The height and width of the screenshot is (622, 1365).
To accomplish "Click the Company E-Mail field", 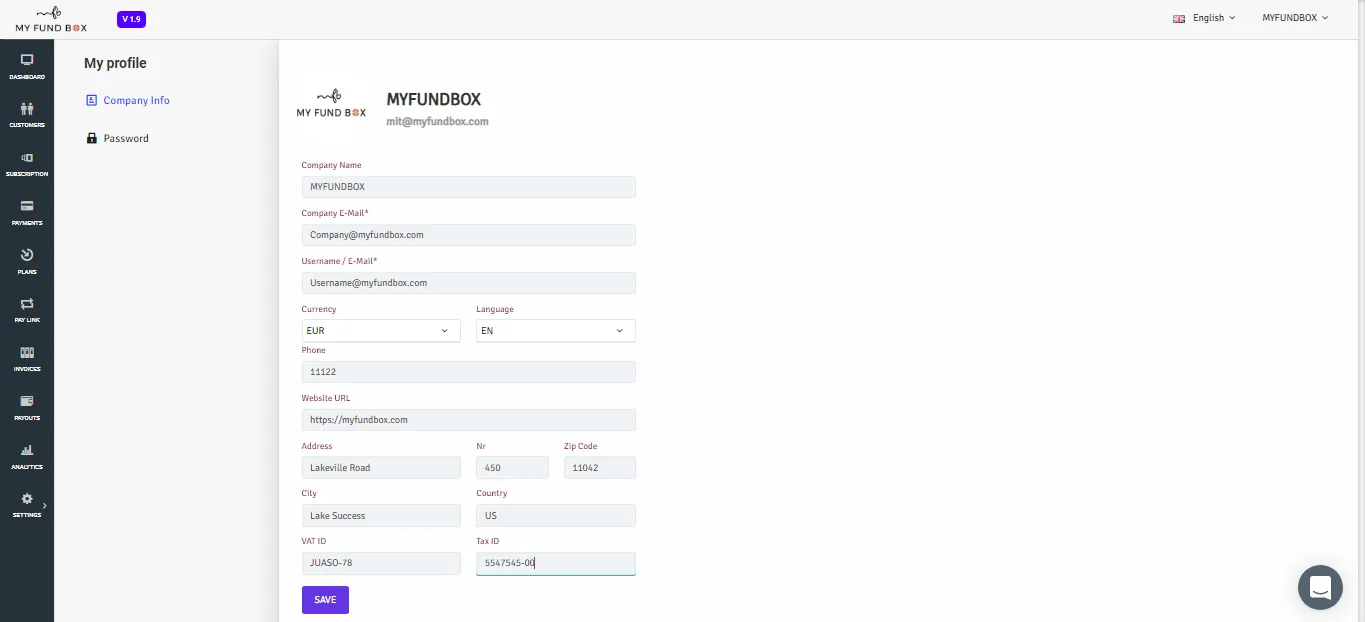I will coord(469,235).
